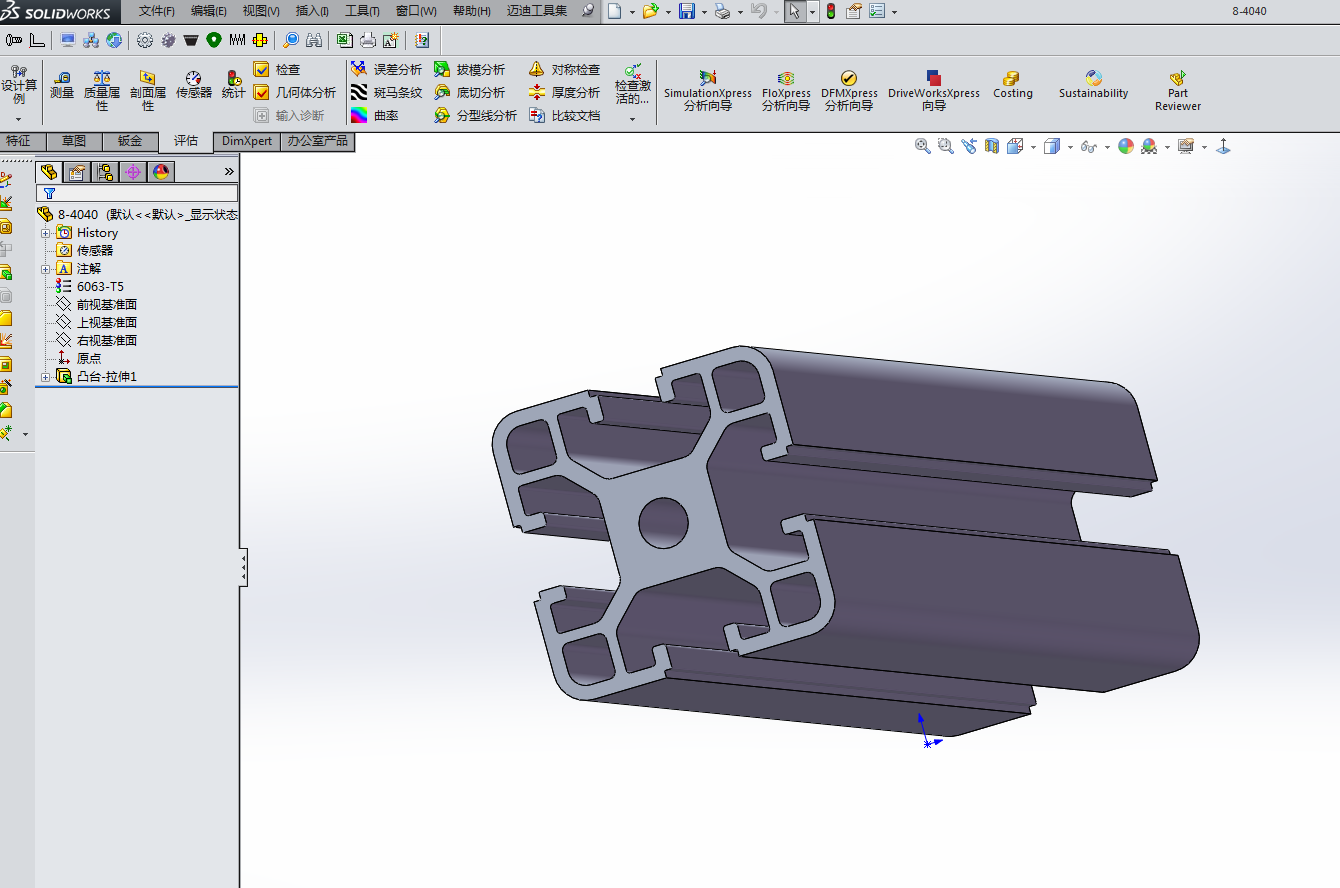The width and height of the screenshot is (1340, 888).
Task: Click zoom to fit icon in view toolbar
Action: 923,146
